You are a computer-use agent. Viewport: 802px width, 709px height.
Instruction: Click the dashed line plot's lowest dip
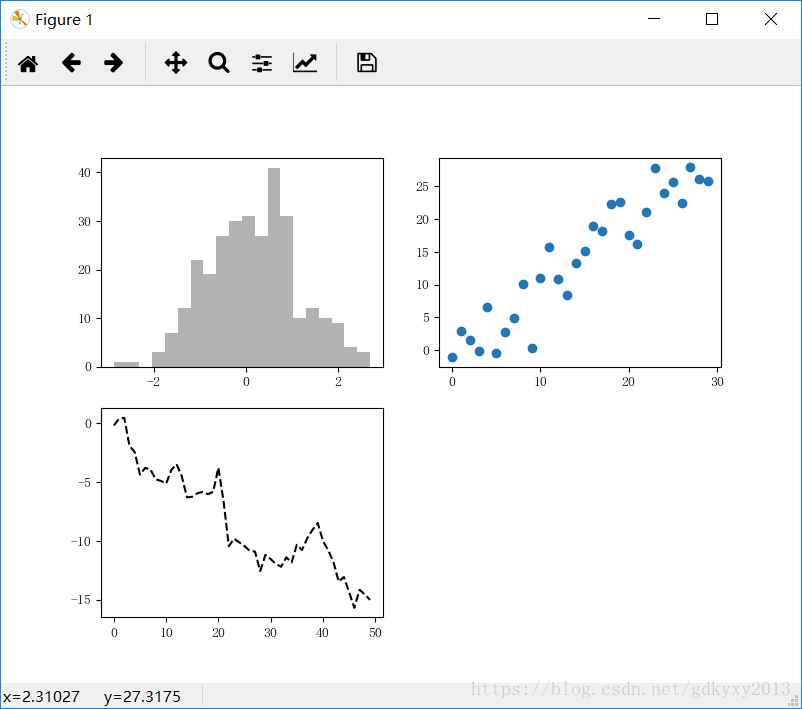(354, 607)
